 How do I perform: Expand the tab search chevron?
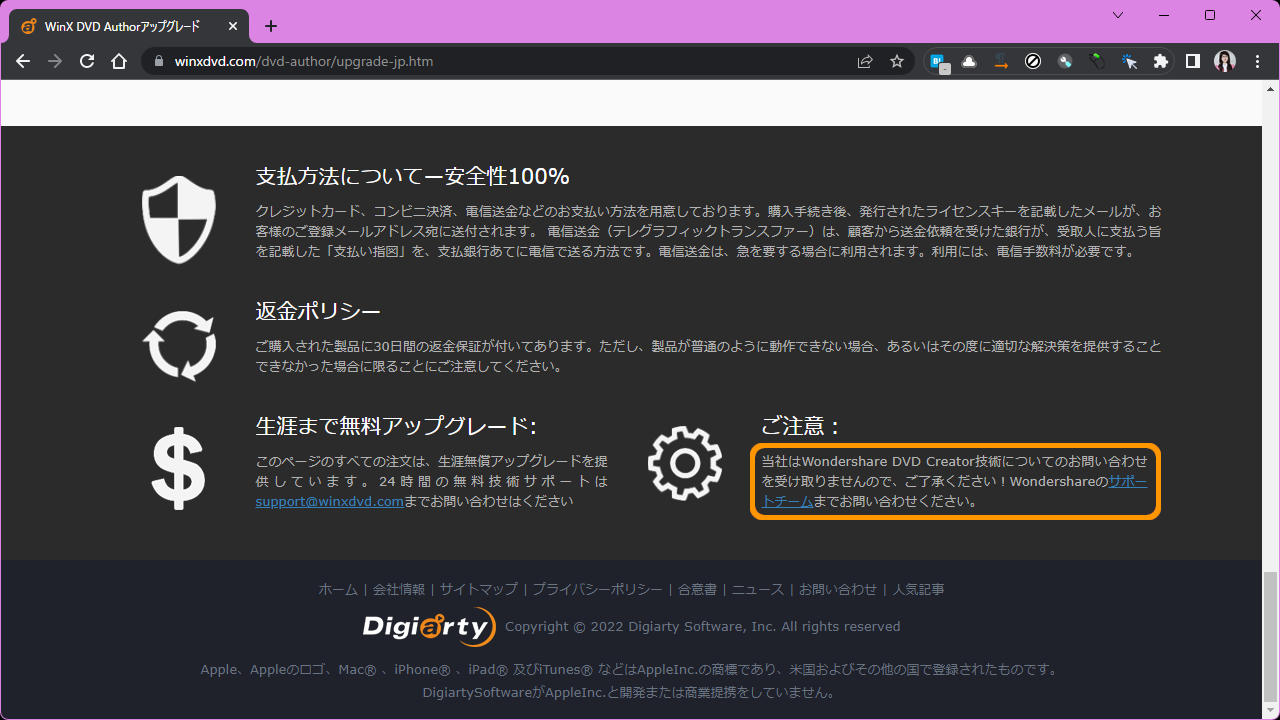pyautogui.click(x=1118, y=15)
